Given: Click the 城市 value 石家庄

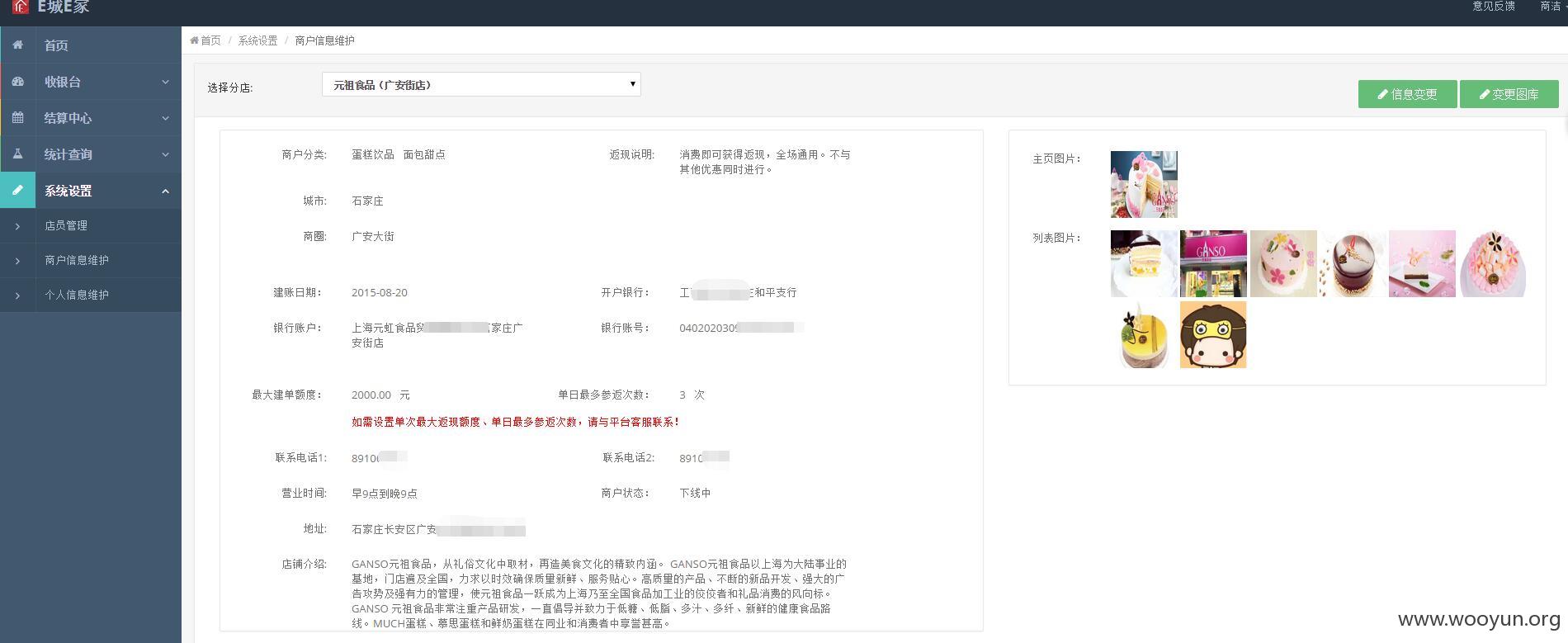Looking at the screenshot, I should pos(367,201).
